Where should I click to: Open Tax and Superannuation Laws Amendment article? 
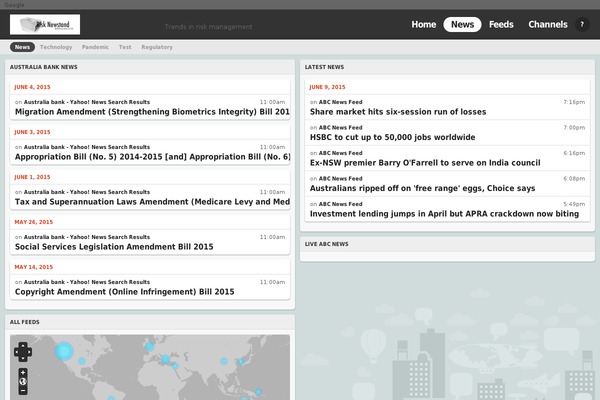(152, 202)
